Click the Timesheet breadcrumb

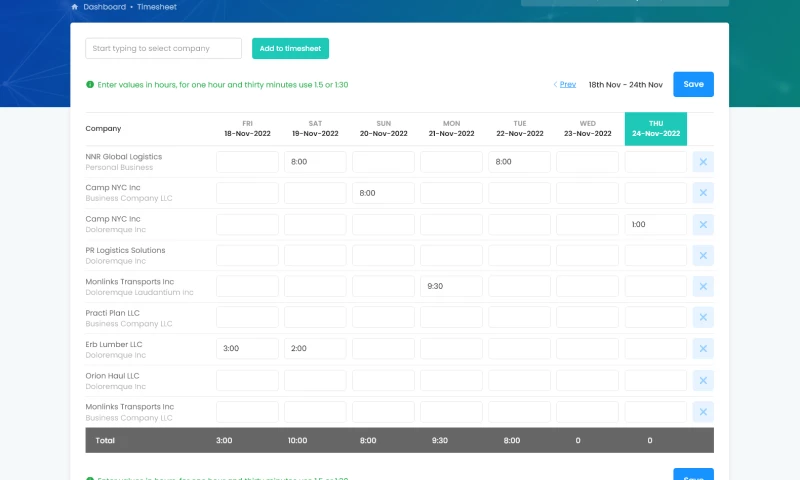[x=157, y=7]
